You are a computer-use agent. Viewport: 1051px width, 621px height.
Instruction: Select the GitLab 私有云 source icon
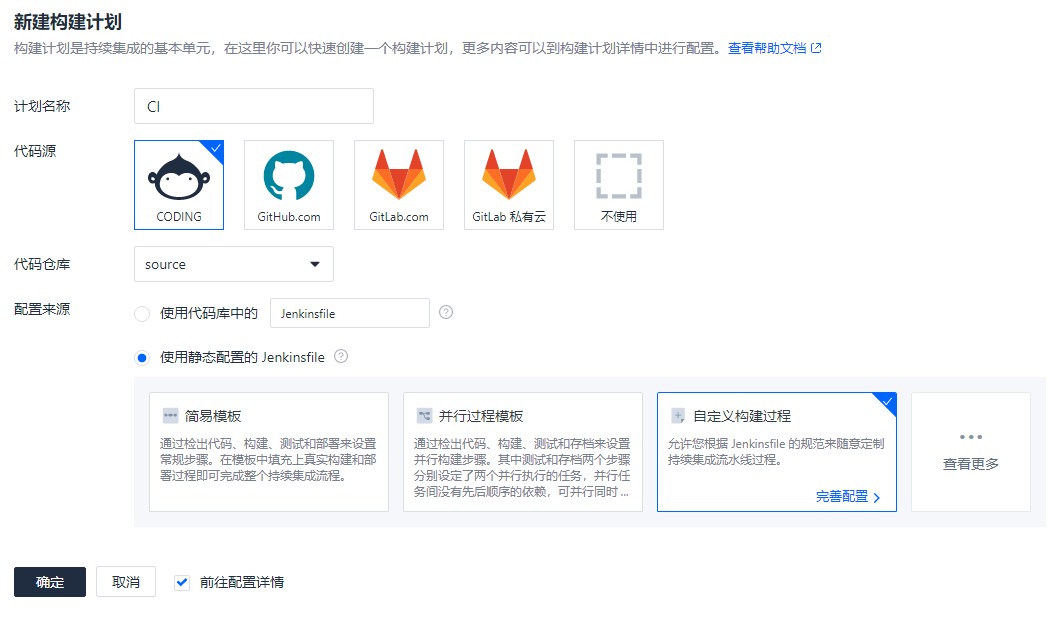point(508,177)
